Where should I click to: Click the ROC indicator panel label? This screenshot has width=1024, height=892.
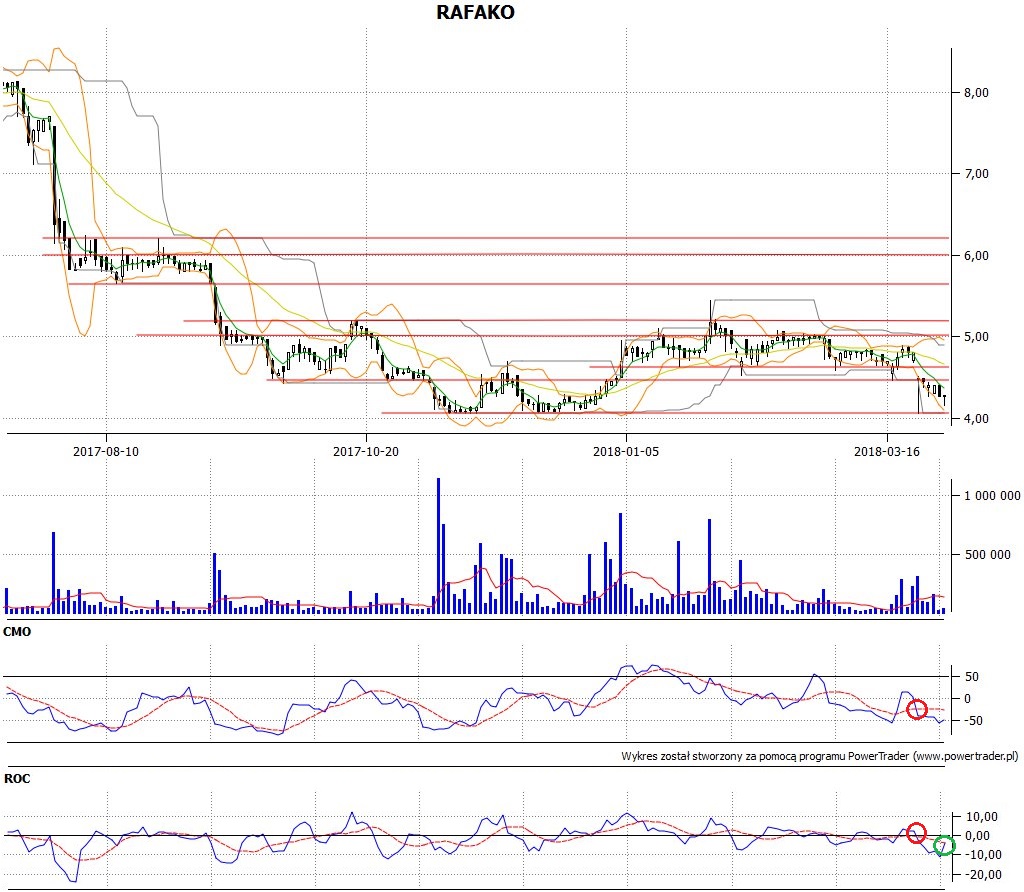tap(17, 778)
